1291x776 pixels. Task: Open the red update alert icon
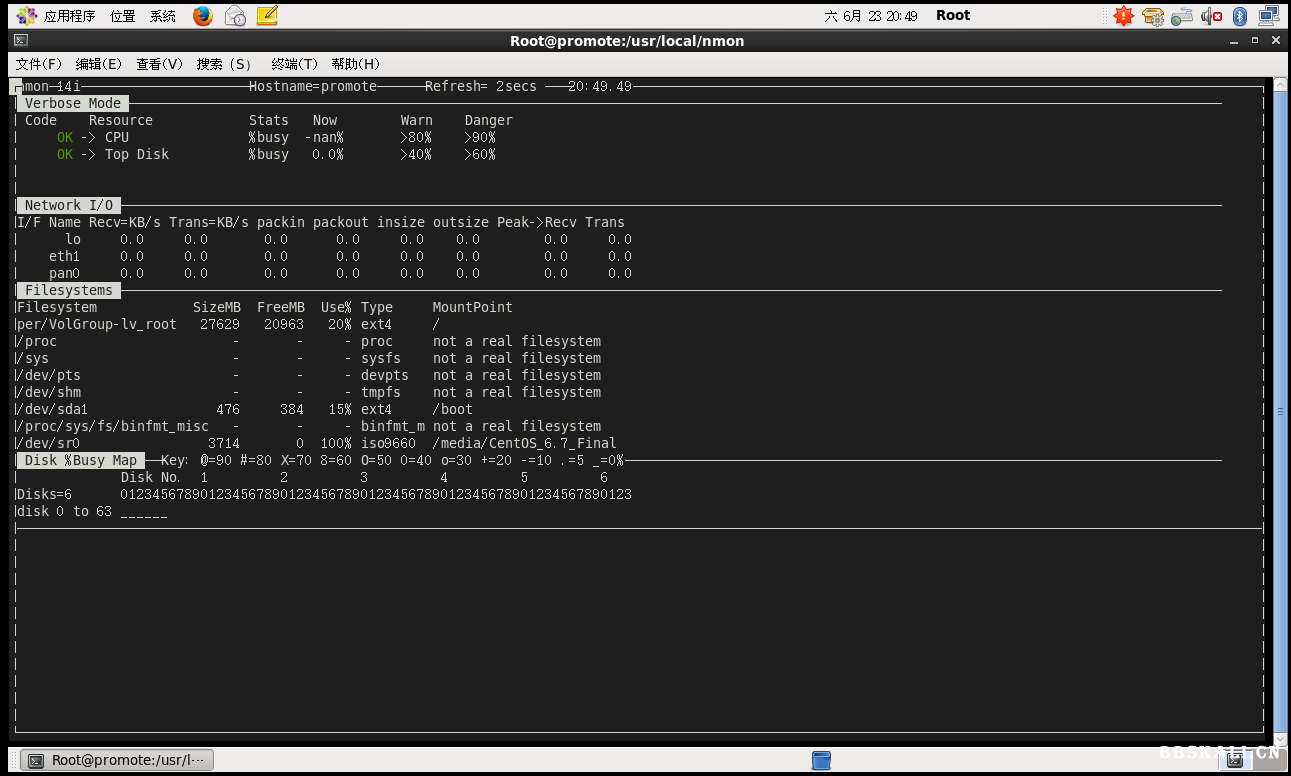click(x=1123, y=15)
